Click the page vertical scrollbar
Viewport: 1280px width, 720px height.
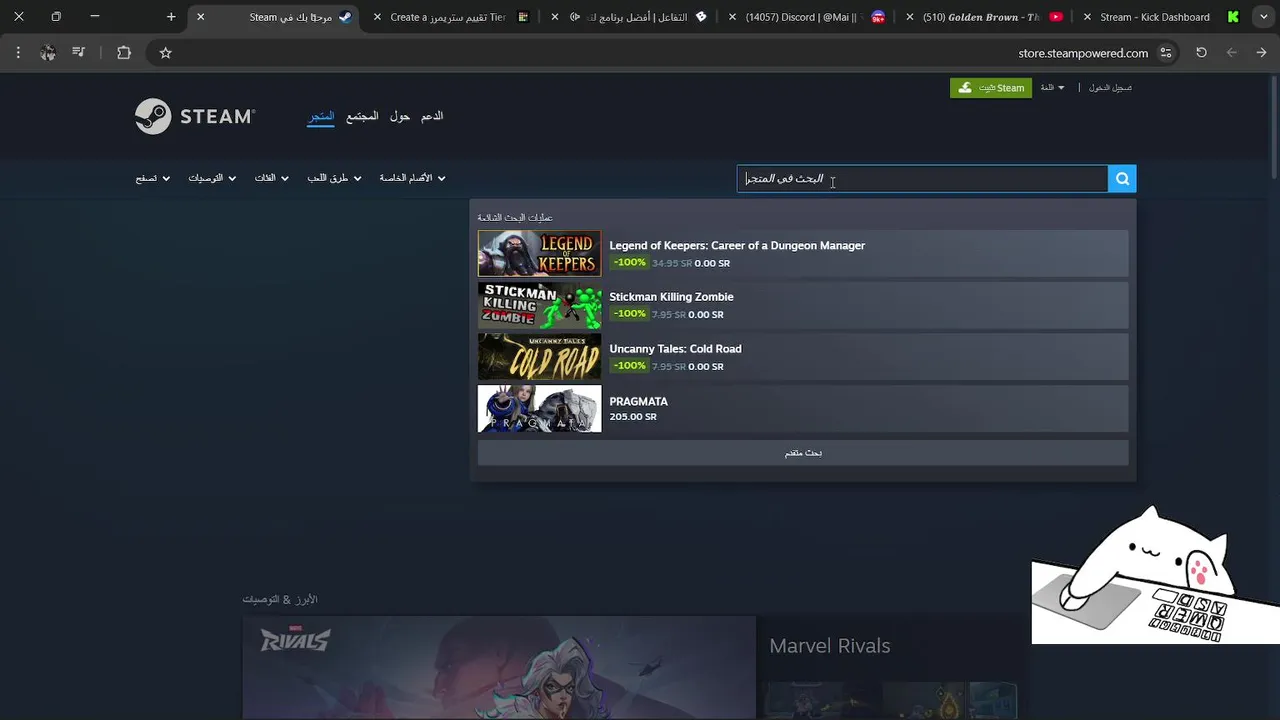(1274, 125)
